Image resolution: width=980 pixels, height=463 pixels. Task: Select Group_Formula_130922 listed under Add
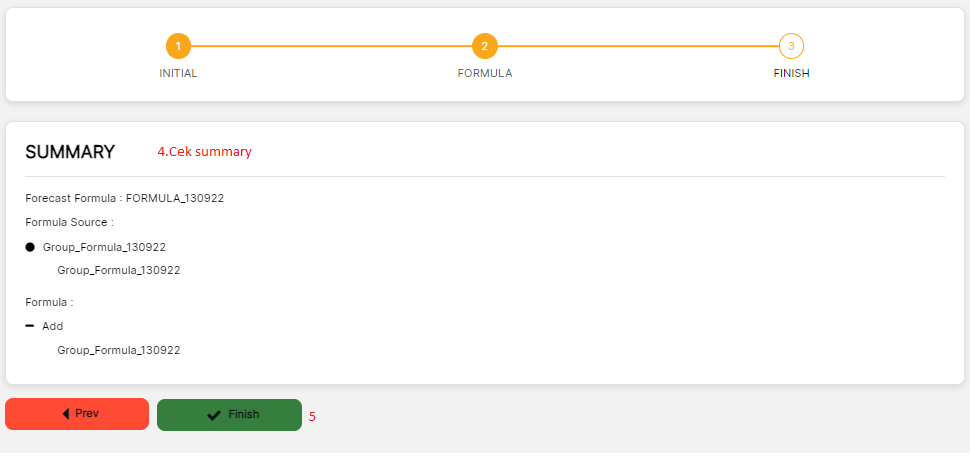pyautogui.click(x=119, y=350)
